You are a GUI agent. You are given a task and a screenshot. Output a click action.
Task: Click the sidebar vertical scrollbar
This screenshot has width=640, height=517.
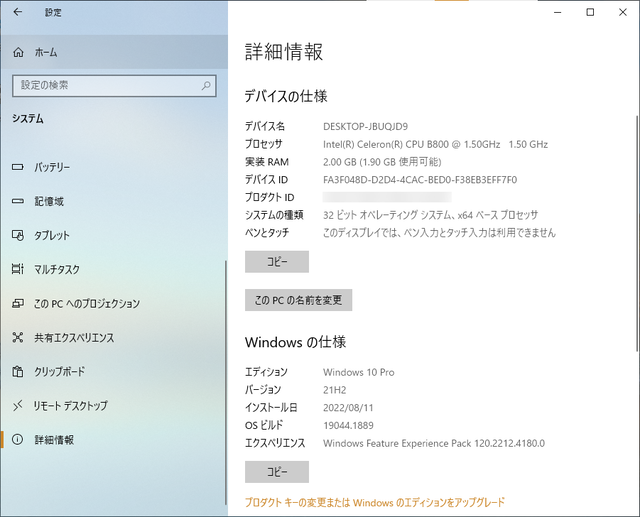click(x=225, y=383)
